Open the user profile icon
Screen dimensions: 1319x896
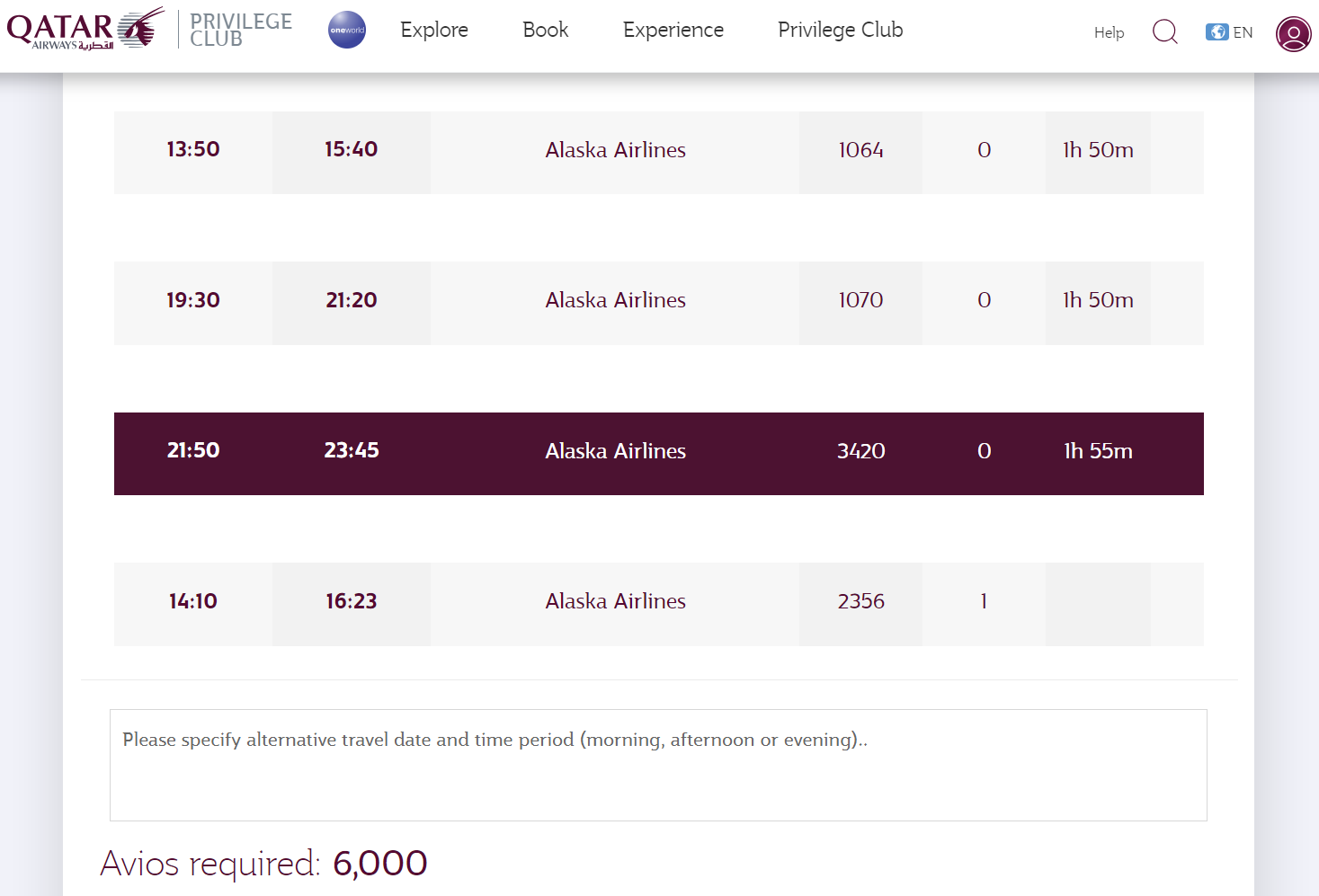(1294, 34)
